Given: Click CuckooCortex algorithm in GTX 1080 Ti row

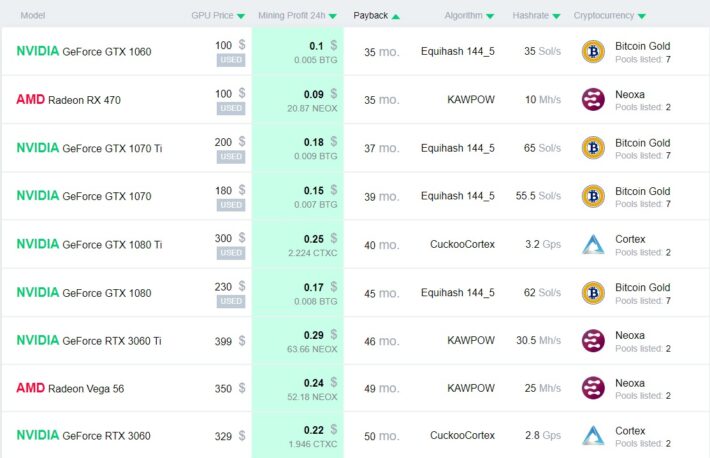Looking at the screenshot, I should tap(462, 245).
